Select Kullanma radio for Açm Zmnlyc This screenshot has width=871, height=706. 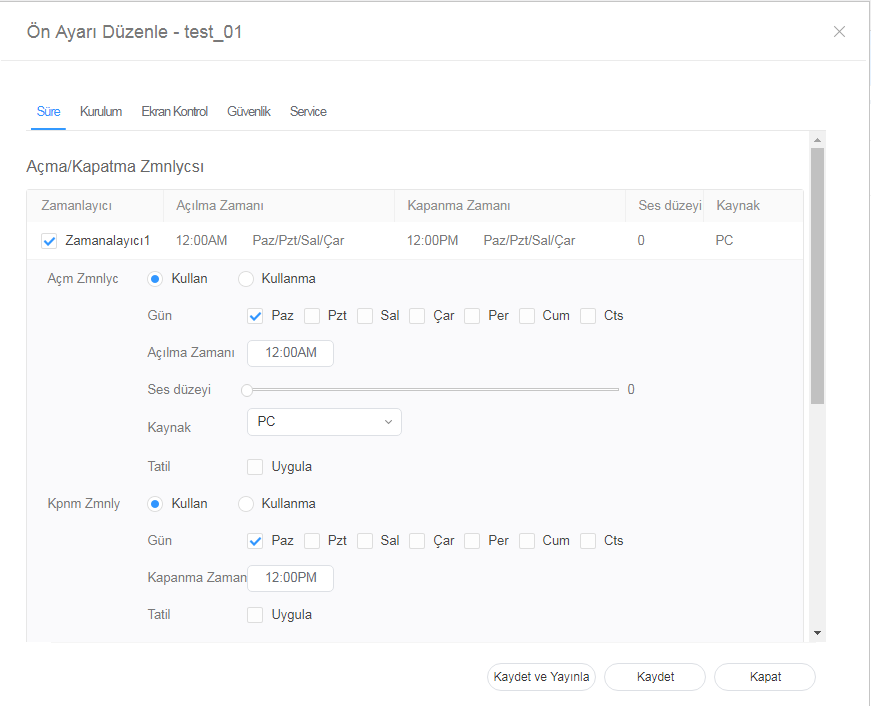coord(245,279)
